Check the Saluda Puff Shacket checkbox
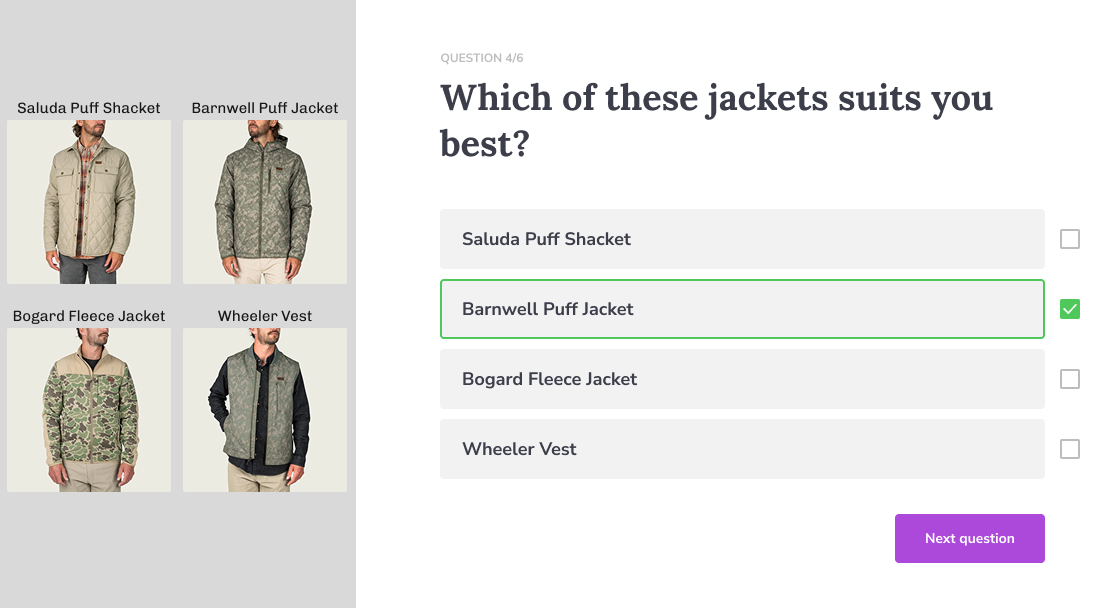The width and height of the screenshot is (1120, 608). (x=1069, y=239)
